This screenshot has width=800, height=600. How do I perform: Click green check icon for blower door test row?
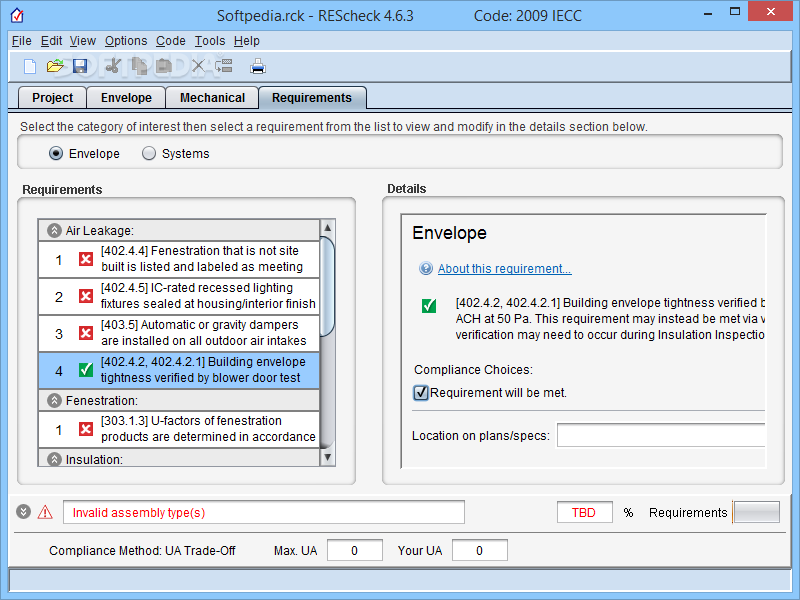[86, 370]
